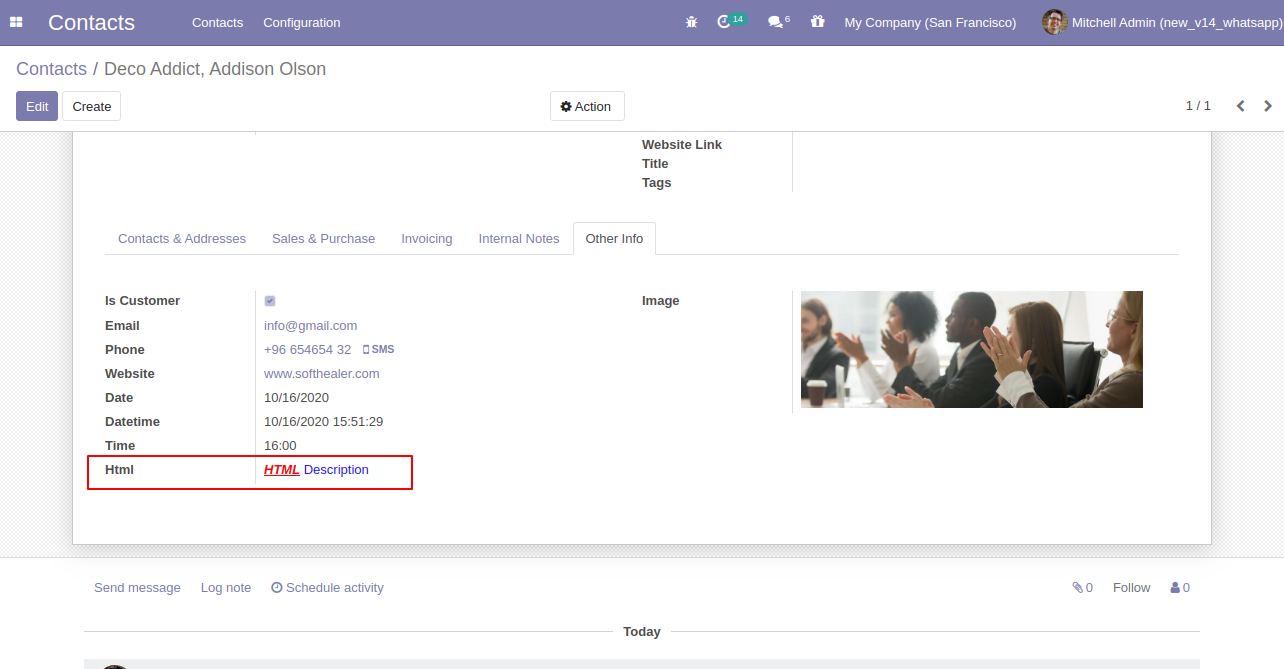Click the Time value 16:00
1284x669 pixels.
point(280,446)
